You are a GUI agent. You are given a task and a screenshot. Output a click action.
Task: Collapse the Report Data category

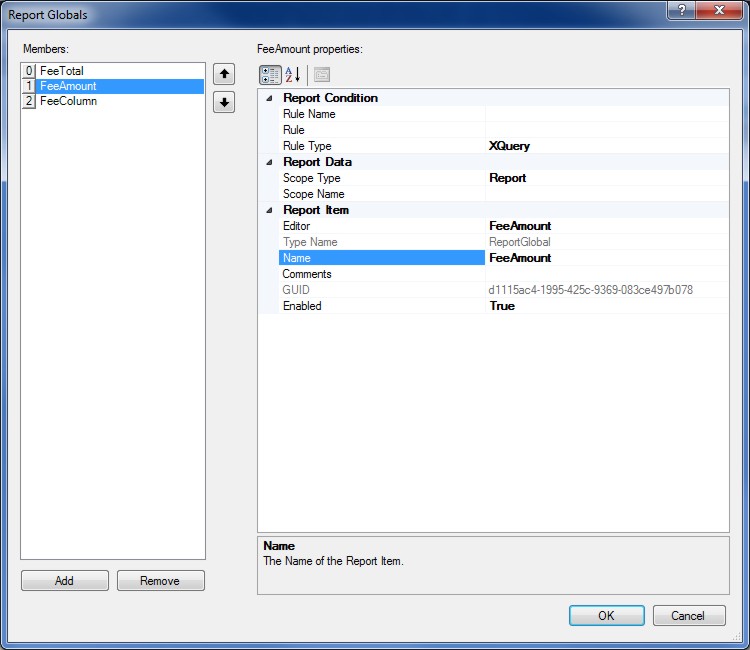pyautogui.click(x=268, y=162)
